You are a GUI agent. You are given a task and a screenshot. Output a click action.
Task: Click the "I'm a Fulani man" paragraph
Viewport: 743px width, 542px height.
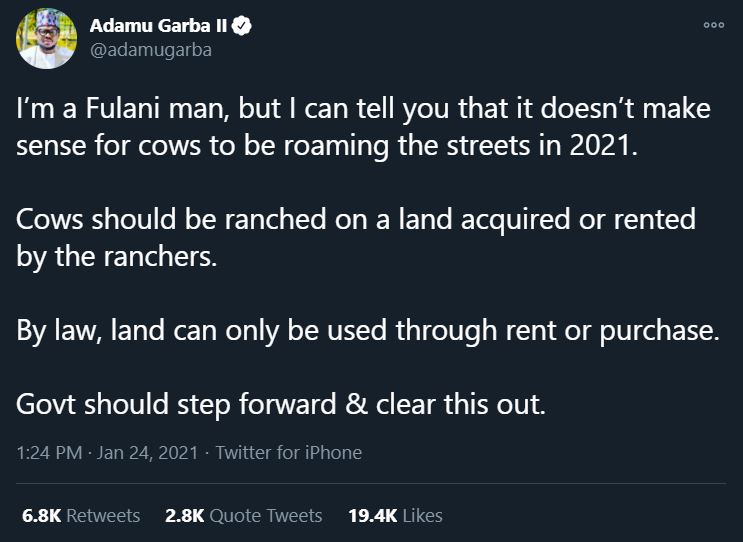[363, 127]
